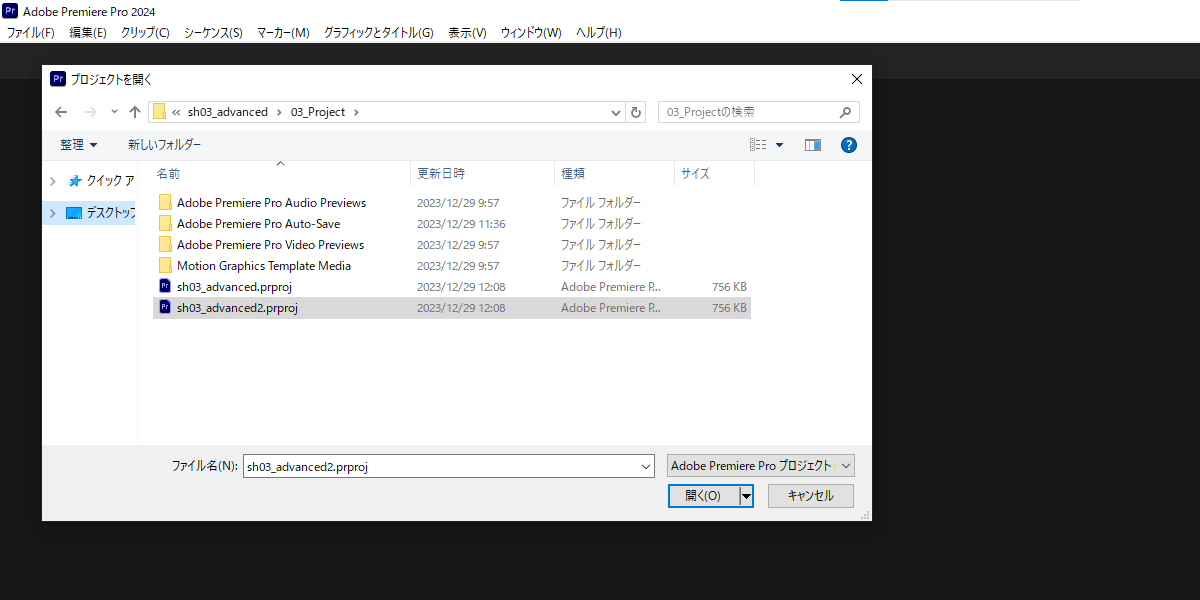The height and width of the screenshot is (600, 1200).
Task: Open the 開く button split arrow
Action: (x=746, y=496)
